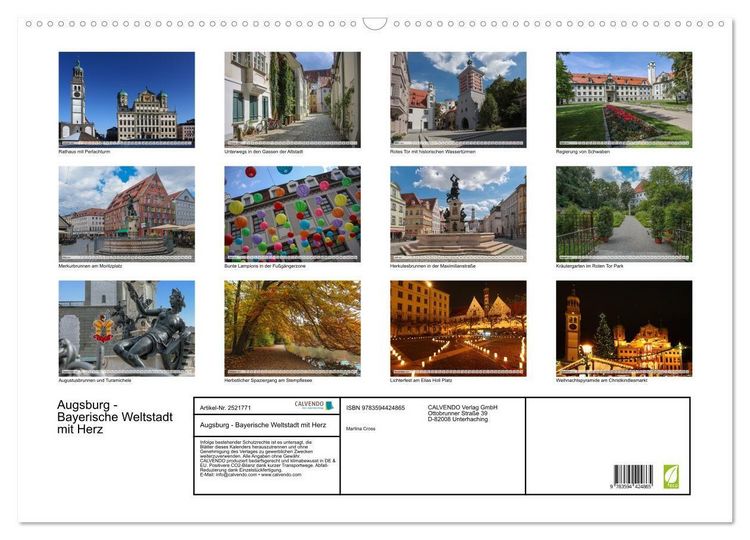
Task: Click the E-Mail info@calvendo.com line
Action: [251, 474]
